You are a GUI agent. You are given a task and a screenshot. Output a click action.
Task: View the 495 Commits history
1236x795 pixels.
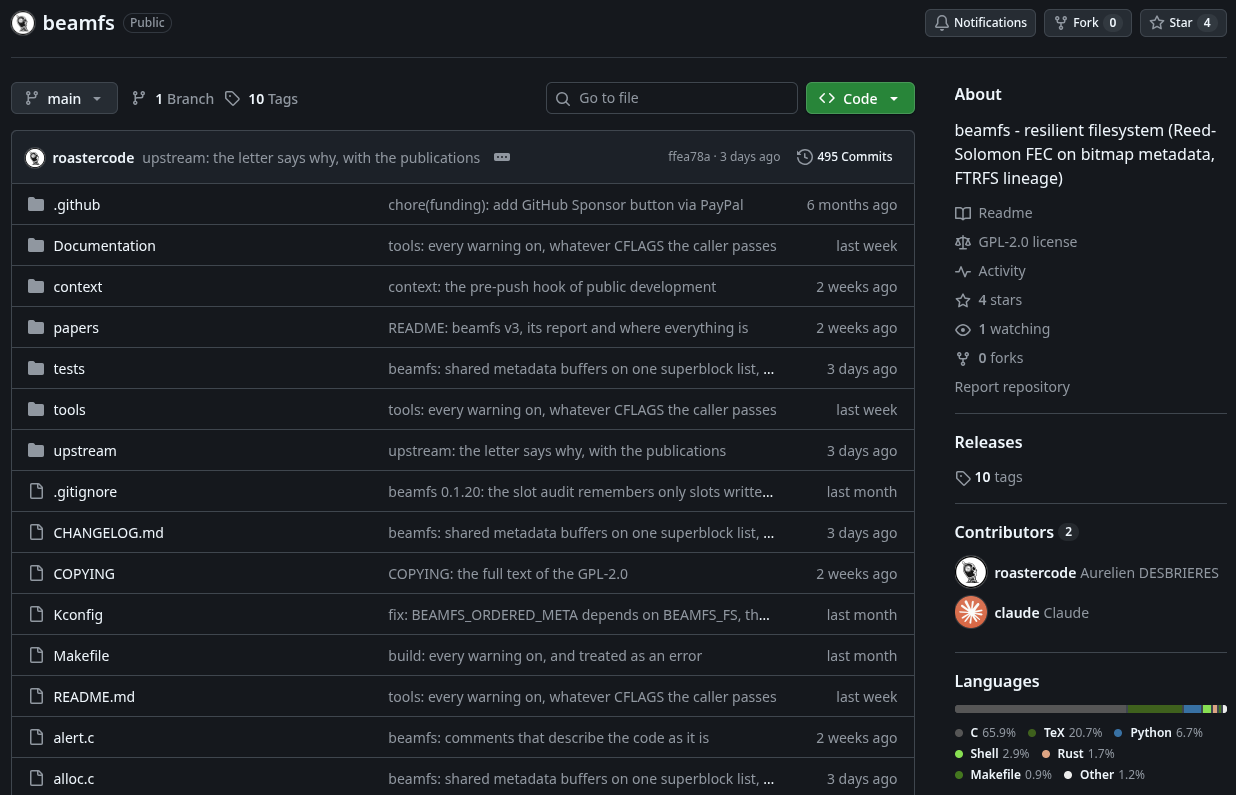845,157
